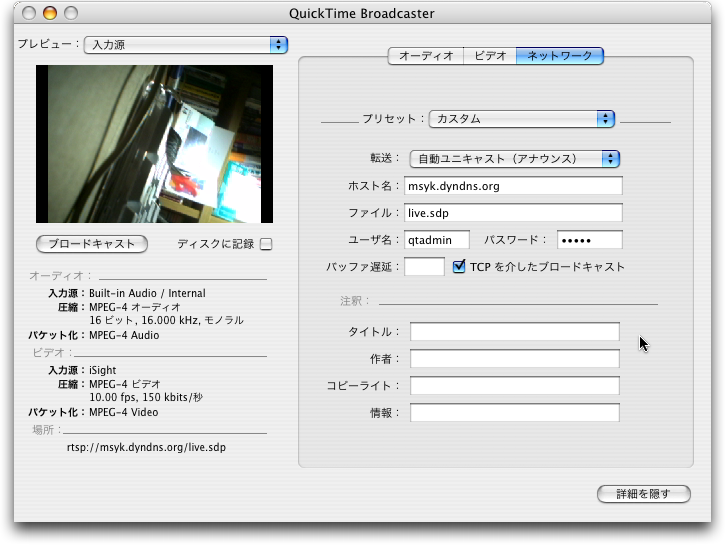The image size is (725, 545).
Task: Click the バッファ遅延 input box
Action: [424, 267]
